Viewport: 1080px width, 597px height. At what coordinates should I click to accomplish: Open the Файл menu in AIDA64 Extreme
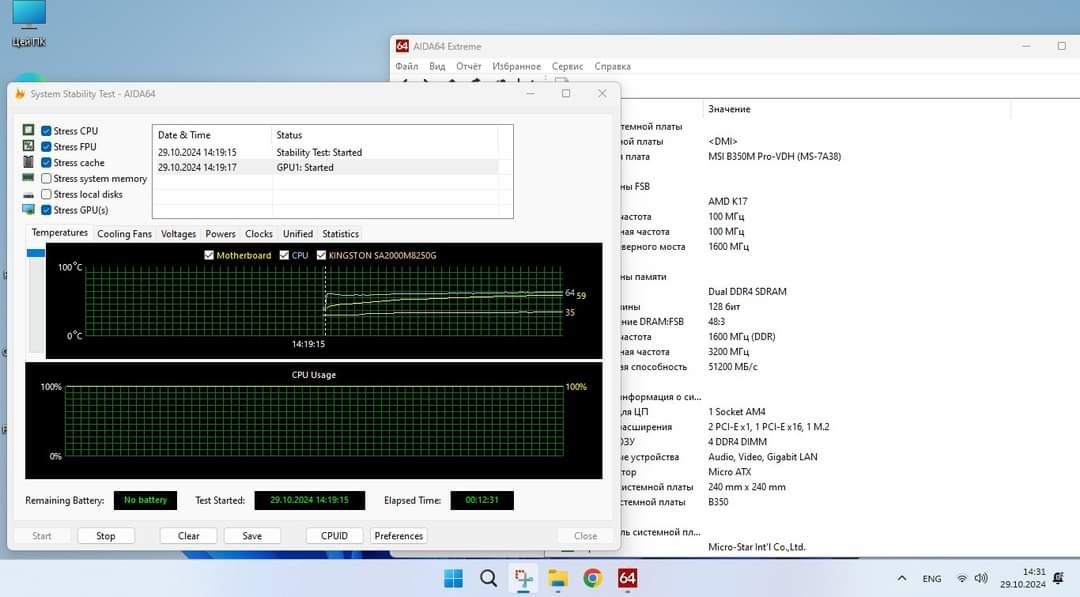coord(406,66)
